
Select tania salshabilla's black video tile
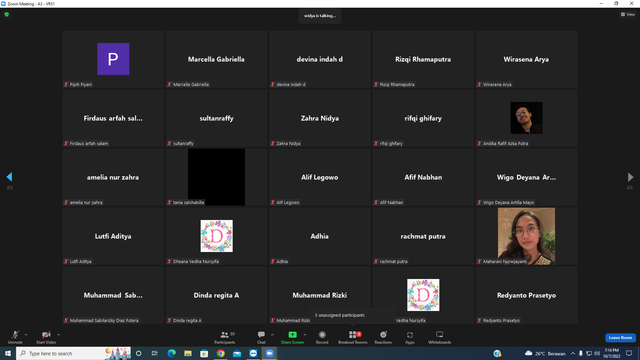coord(216,177)
